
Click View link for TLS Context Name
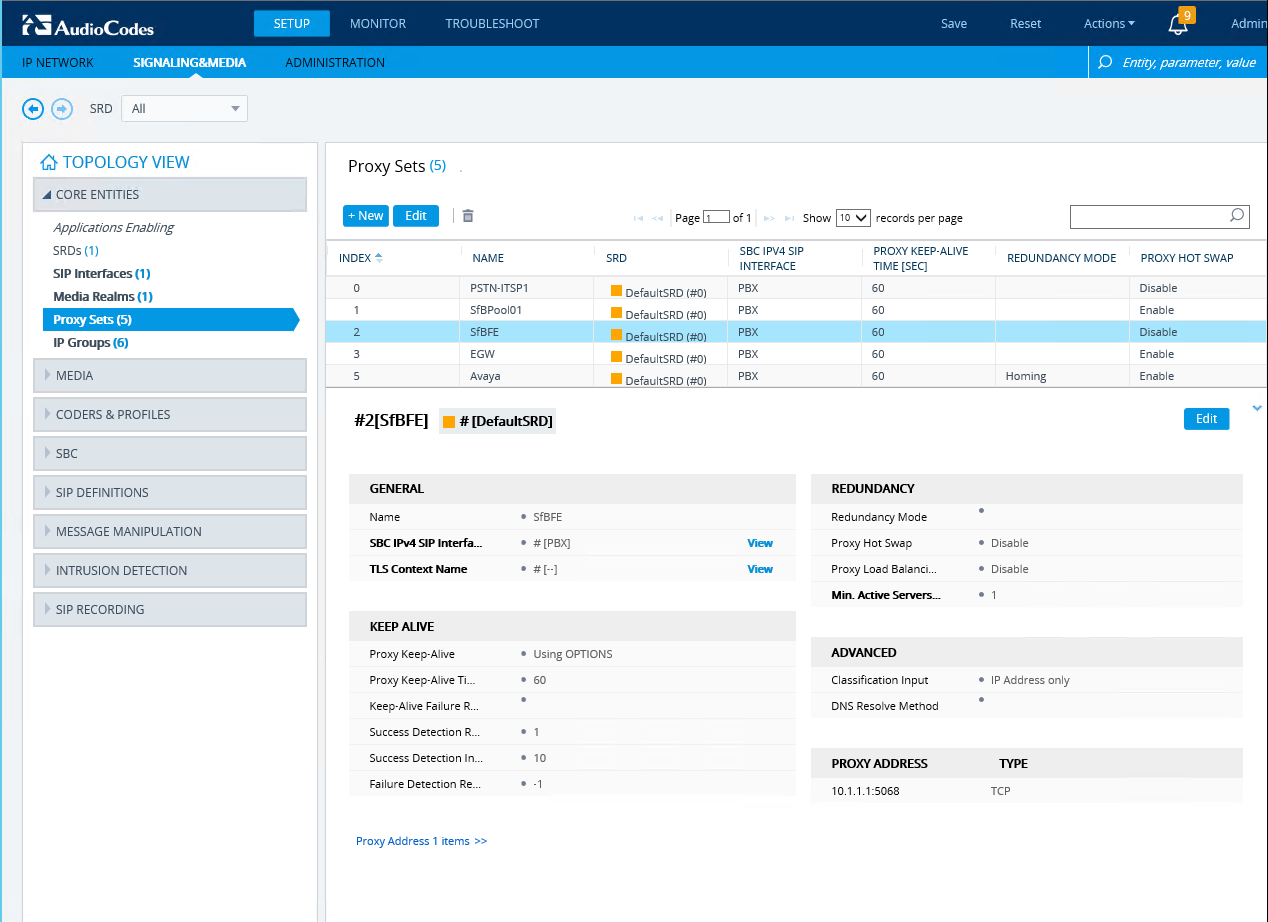[760, 569]
